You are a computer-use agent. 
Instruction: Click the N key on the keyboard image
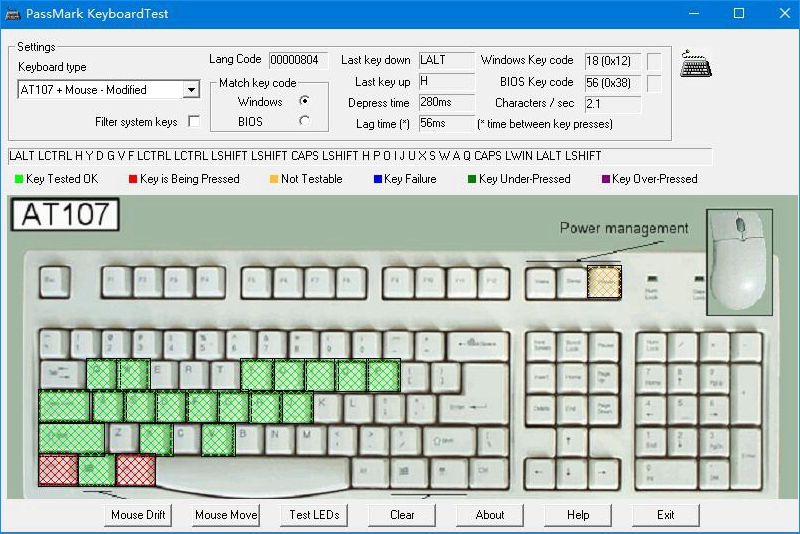280,439
